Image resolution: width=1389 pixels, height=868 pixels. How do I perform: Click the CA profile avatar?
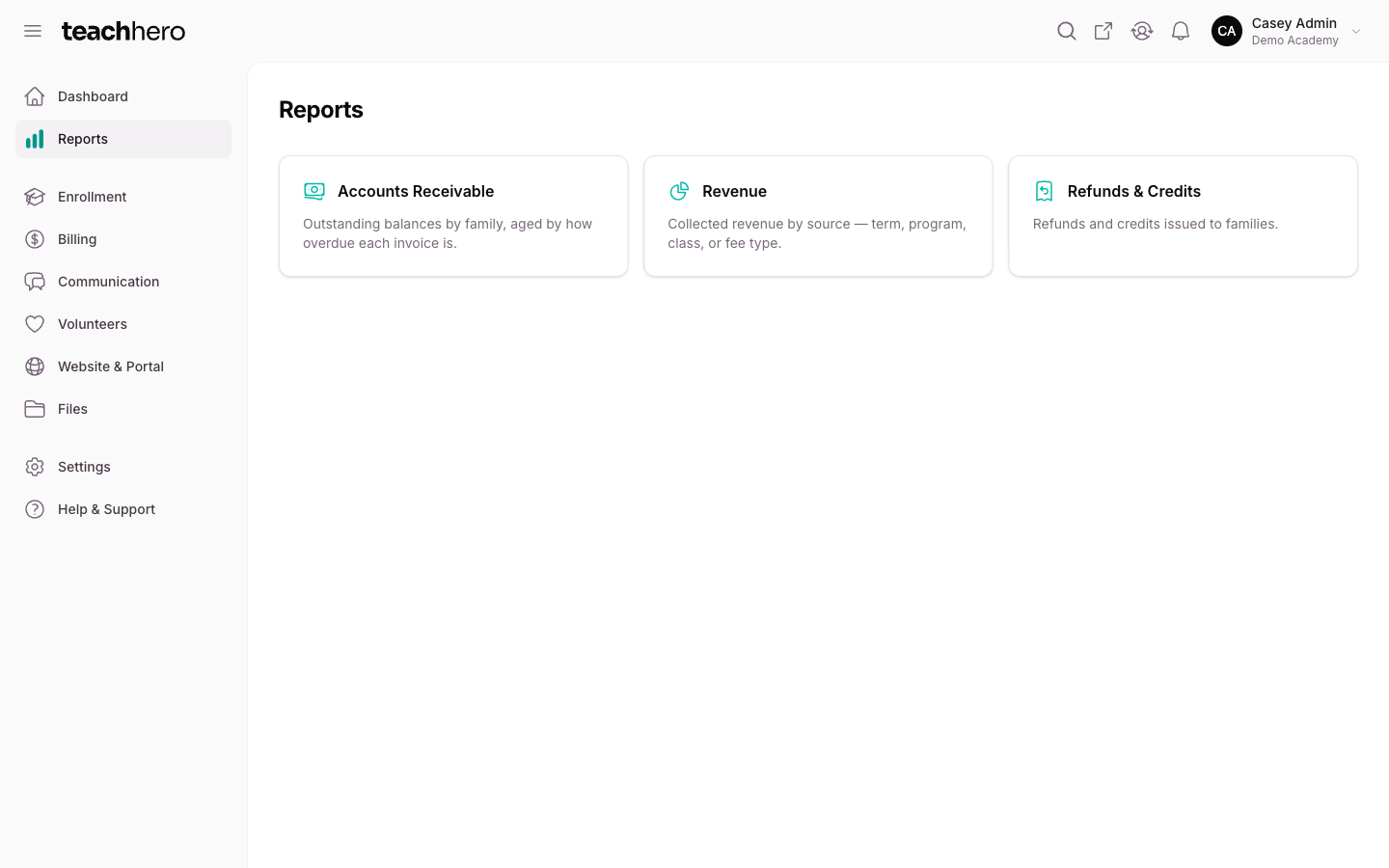pyautogui.click(x=1227, y=31)
